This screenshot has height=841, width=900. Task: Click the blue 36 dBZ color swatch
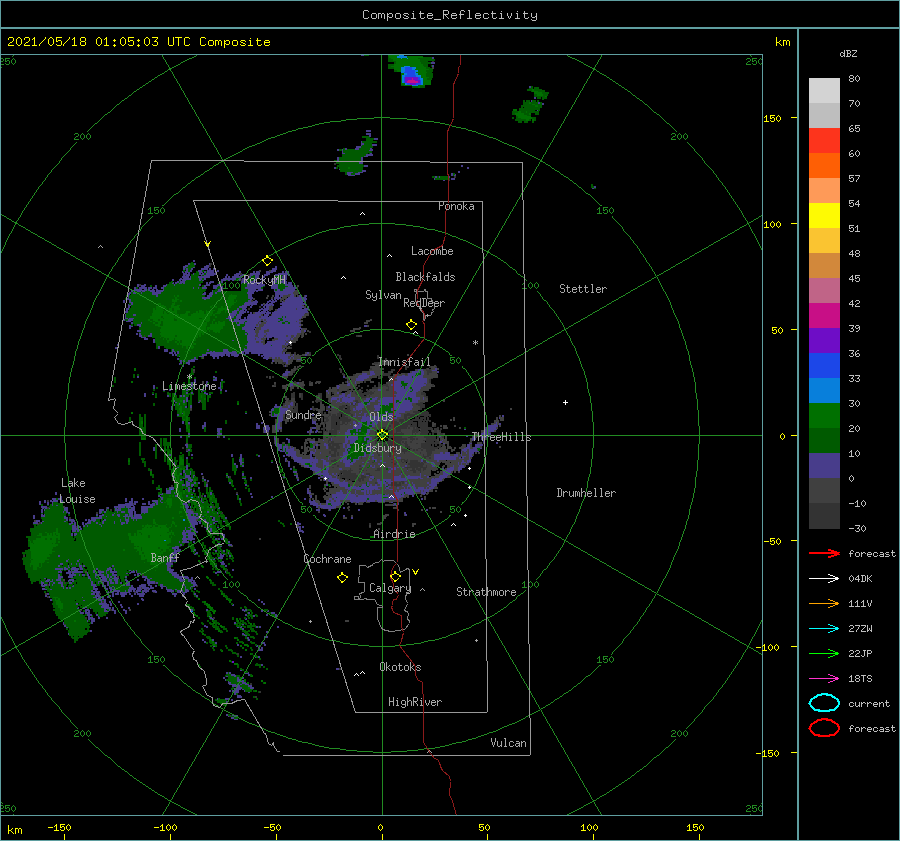tap(824, 365)
